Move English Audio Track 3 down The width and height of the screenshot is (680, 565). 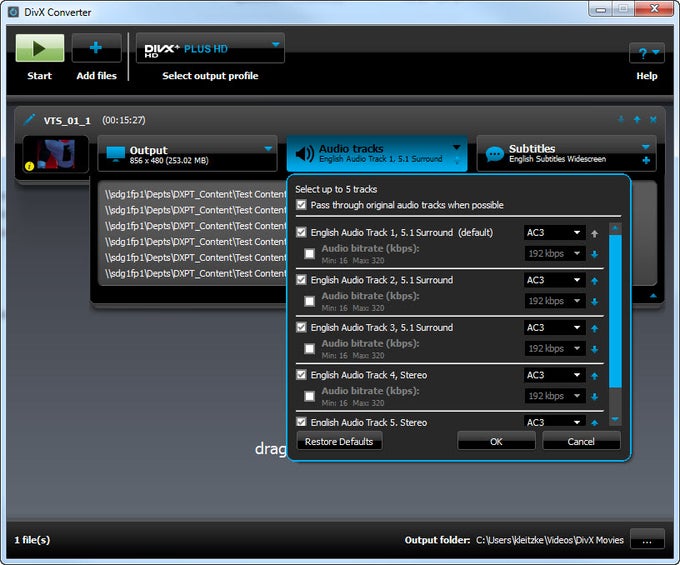tap(595, 349)
